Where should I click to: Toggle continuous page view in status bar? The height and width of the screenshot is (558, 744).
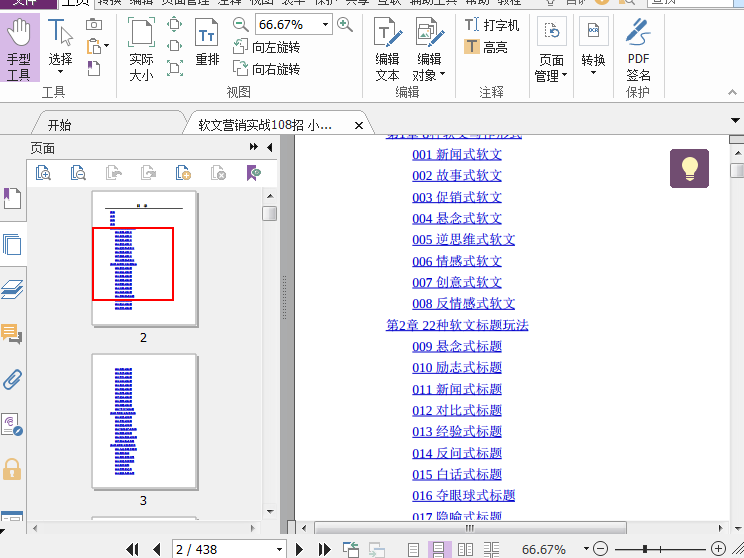pyautogui.click(x=438, y=549)
